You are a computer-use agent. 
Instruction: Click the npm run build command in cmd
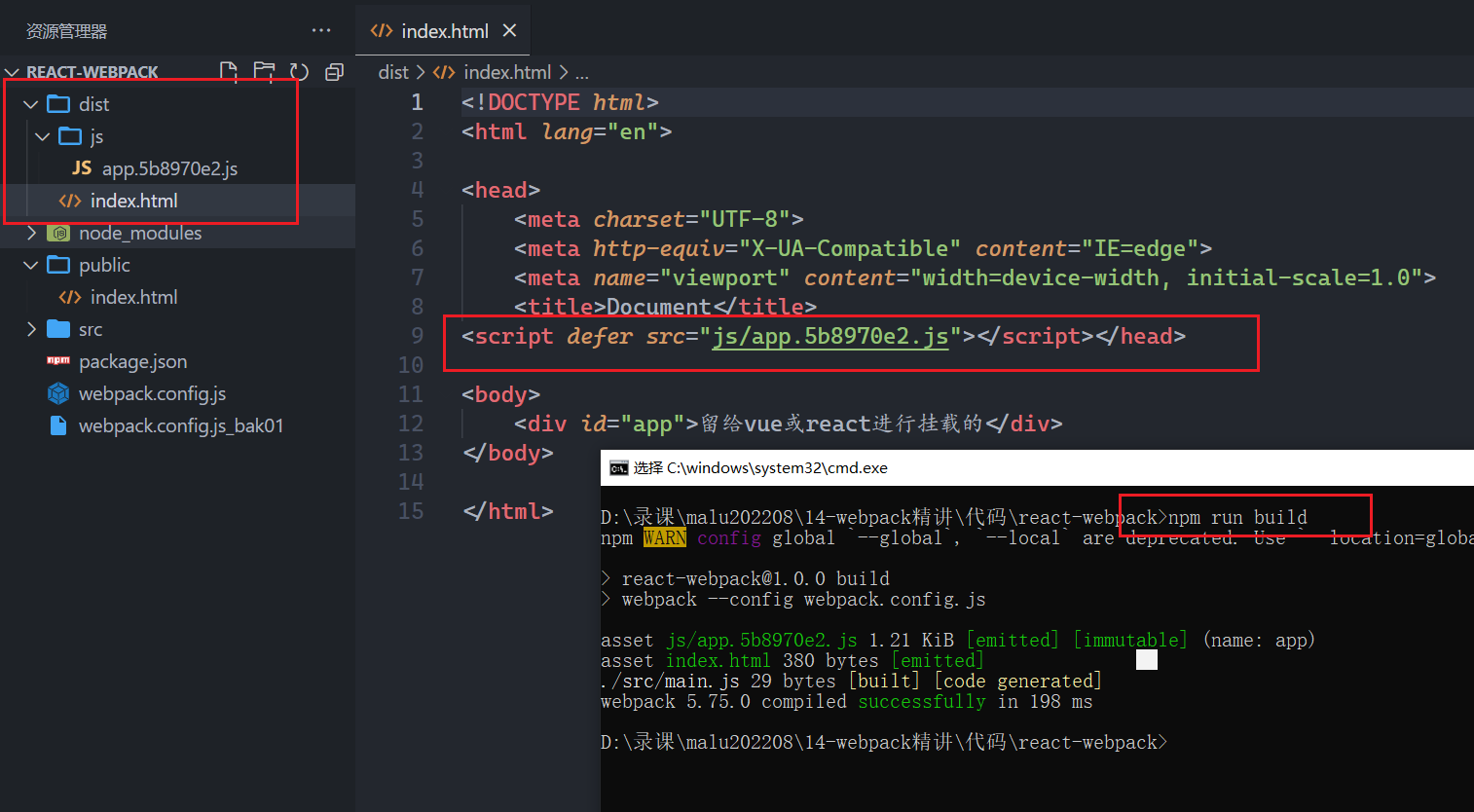pyautogui.click(x=1237, y=517)
